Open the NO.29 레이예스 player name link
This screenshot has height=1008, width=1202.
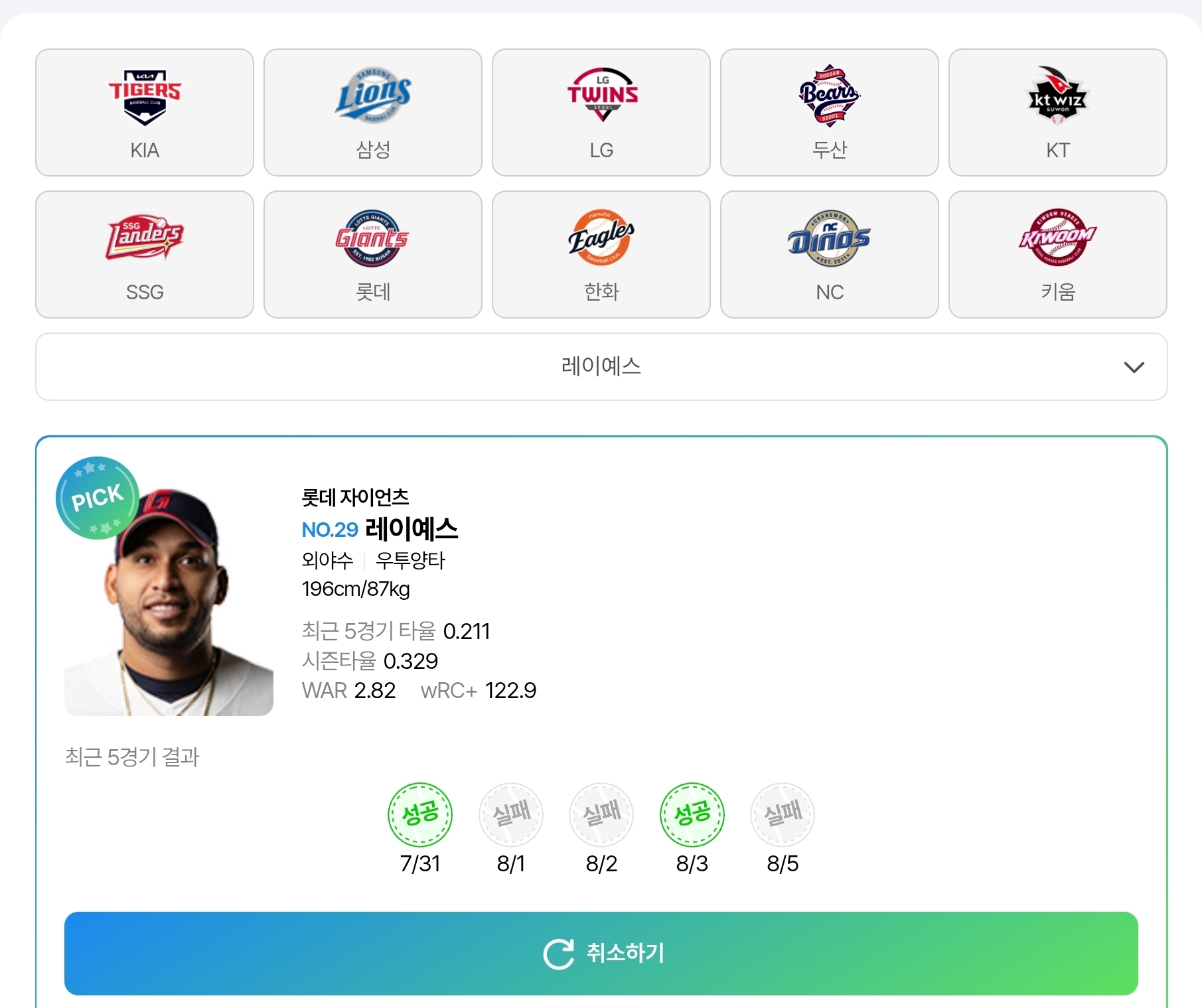coord(380,529)
